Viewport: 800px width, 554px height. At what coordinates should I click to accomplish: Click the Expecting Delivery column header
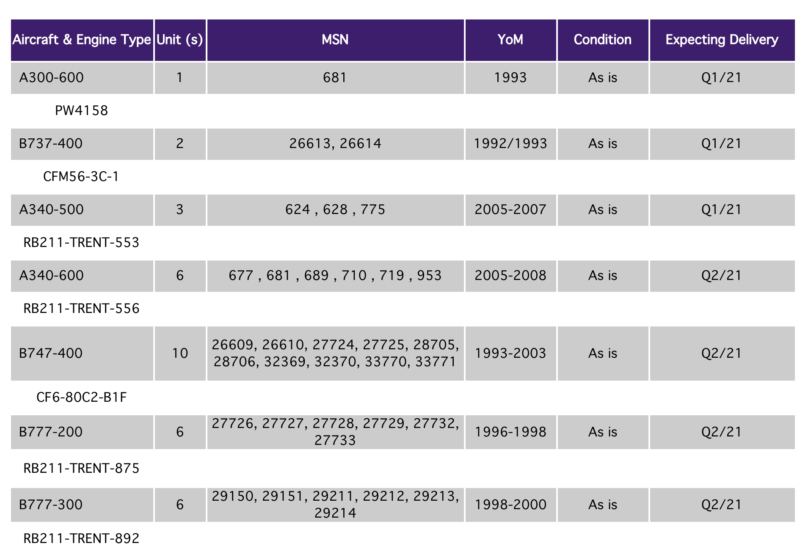(x=722, y=40)
